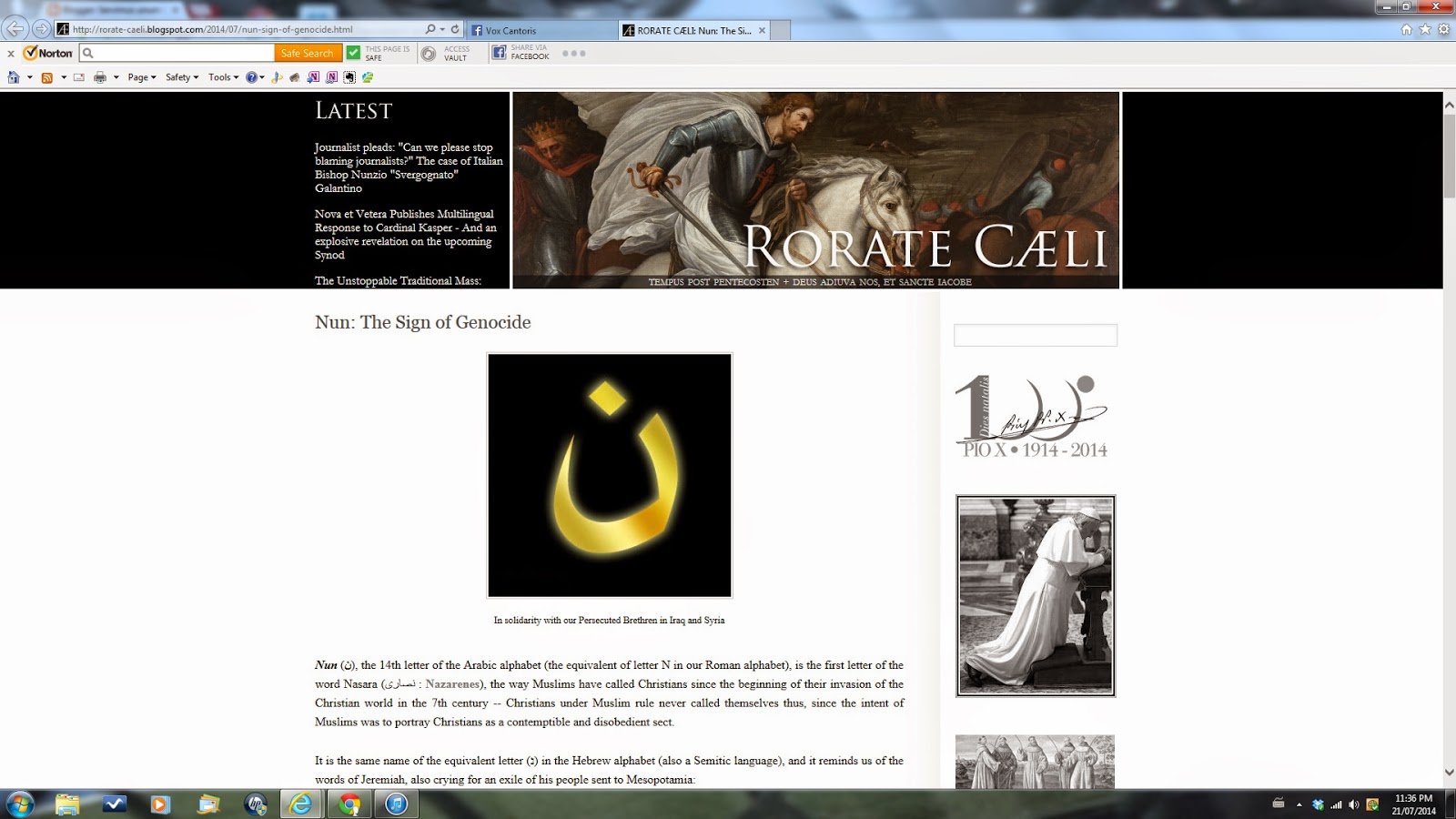This screenshot has height=819, width=1456.
Task: Click the taskbar clock showing 11:36 PM
Action: 1413,804
